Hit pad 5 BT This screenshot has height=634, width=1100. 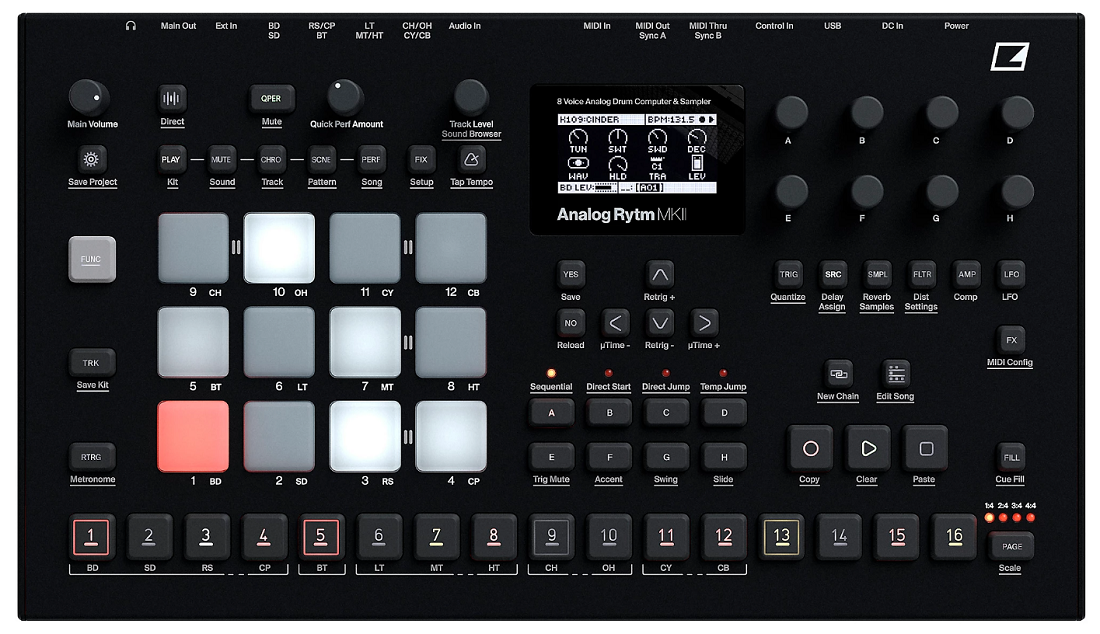click(x=193, y=342)
